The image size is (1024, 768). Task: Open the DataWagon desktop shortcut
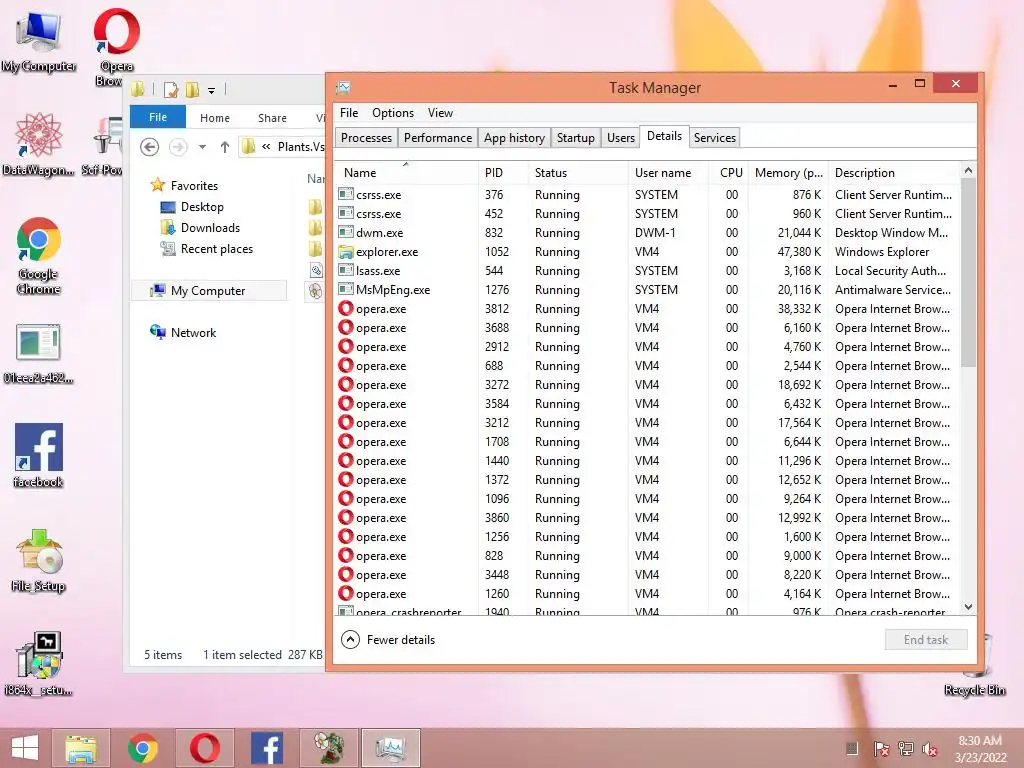pyautogui.click(x=39, y=144)
